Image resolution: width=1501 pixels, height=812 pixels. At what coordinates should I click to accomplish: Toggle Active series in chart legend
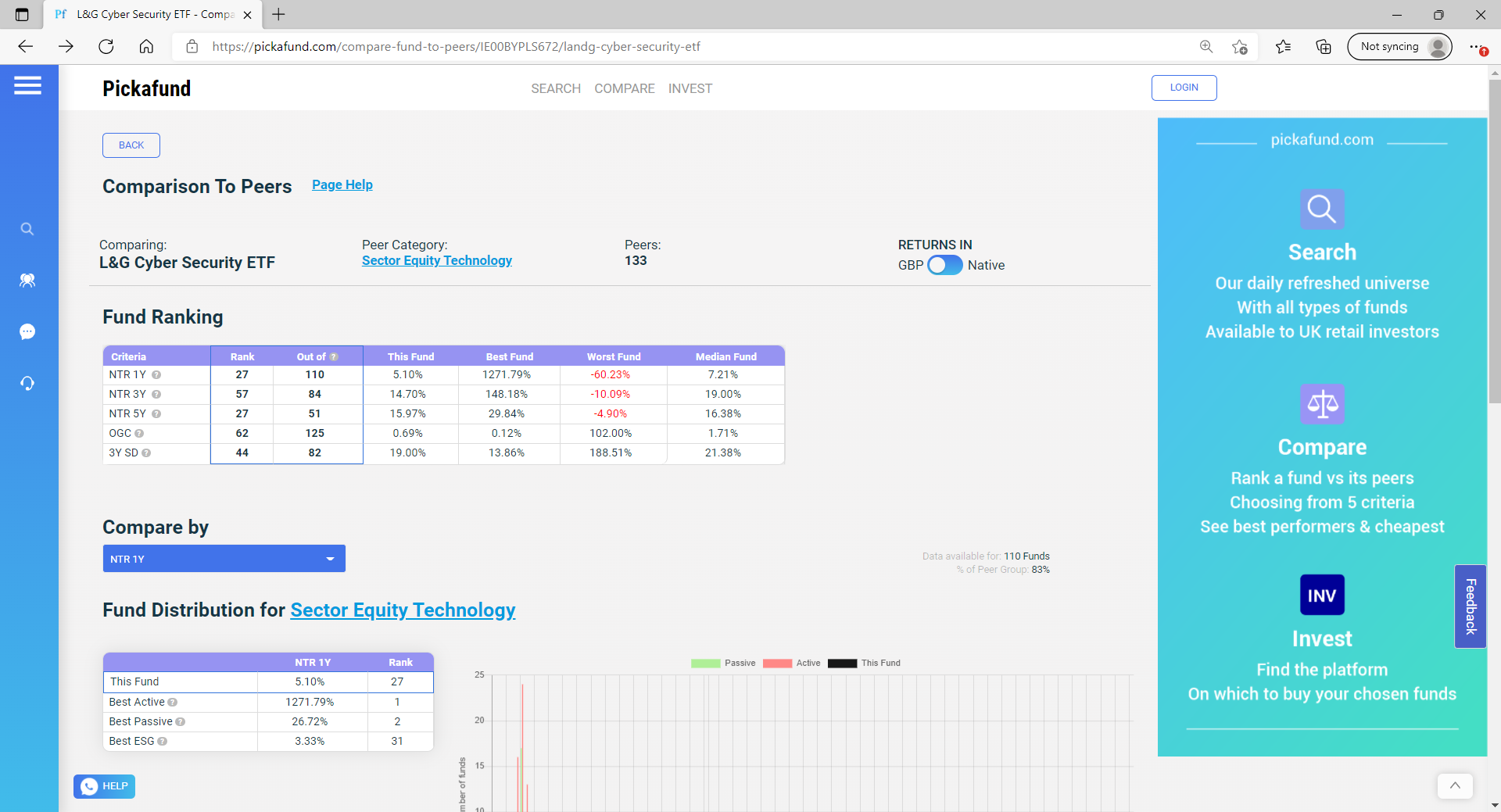pos(777,664)
